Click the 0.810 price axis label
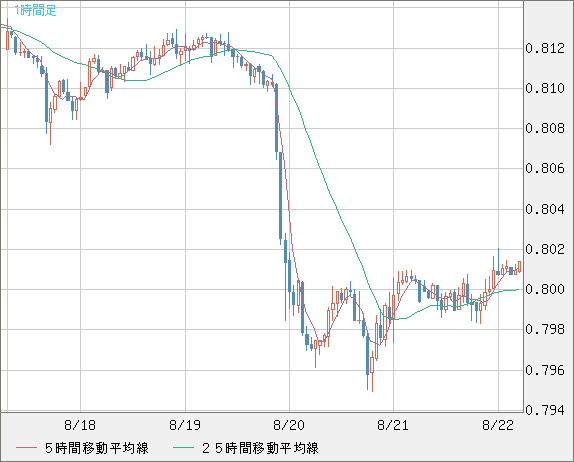574x462 pixels. pos(545,88)
